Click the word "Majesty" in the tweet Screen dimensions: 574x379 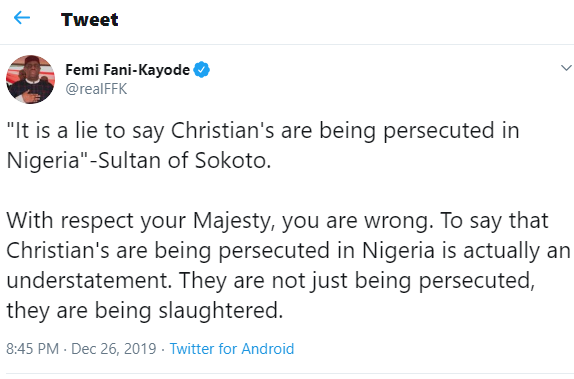[x=234, y=221]
